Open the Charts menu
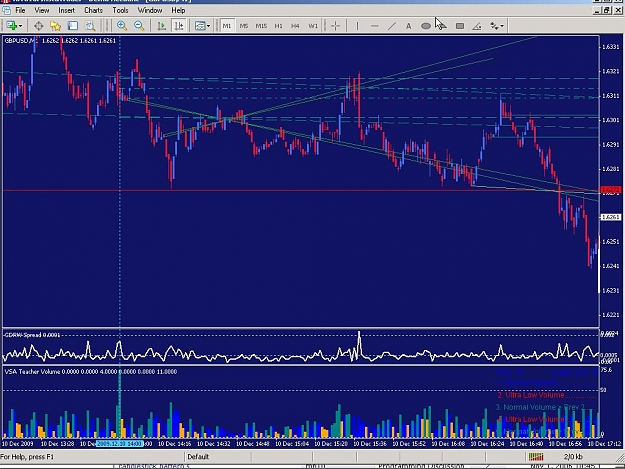Viewport: 625px width, 469px height. pyautogui.click(x=93, y=10)
